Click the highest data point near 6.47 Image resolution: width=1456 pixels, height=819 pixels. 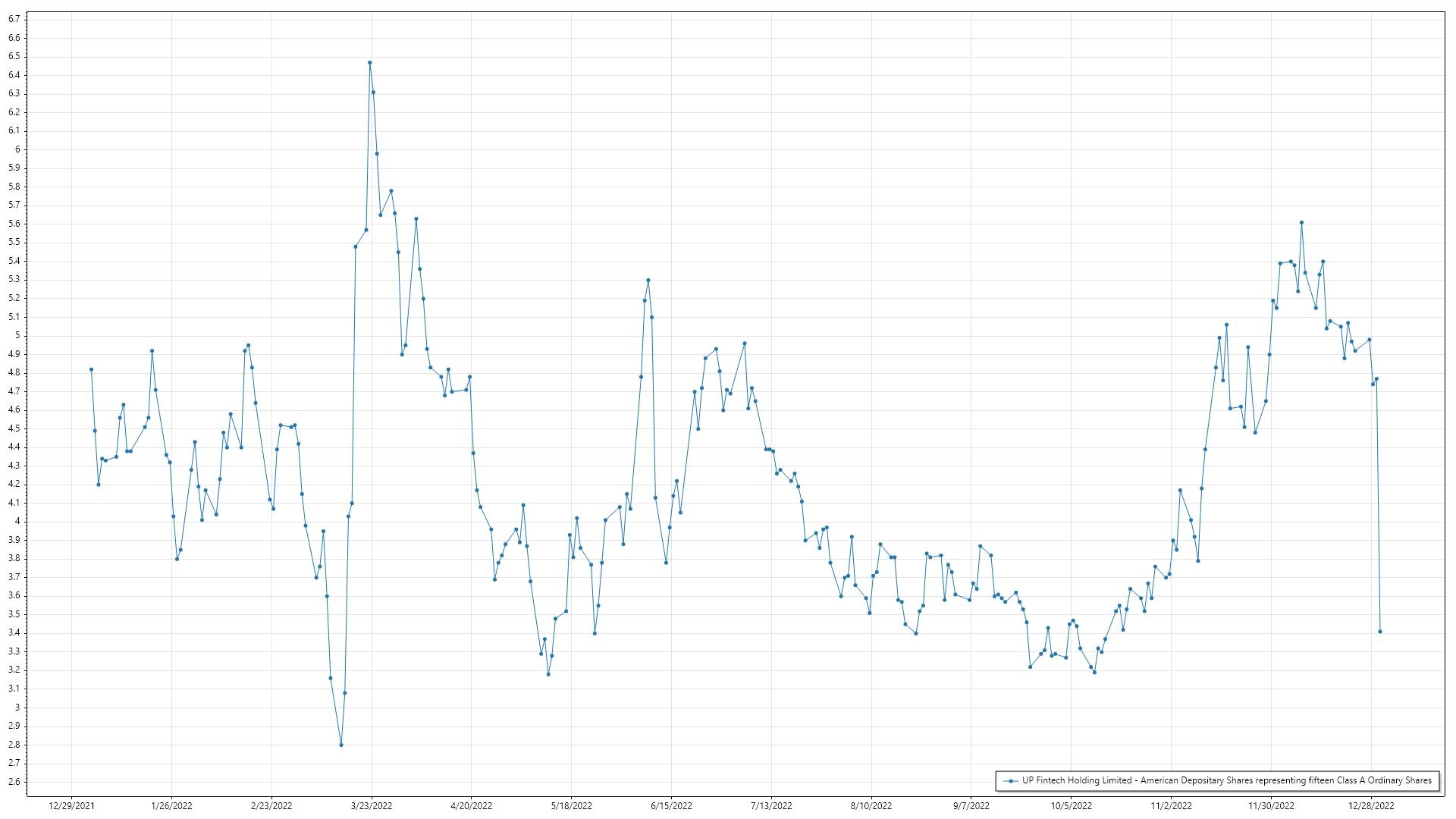tap(369, 63)
